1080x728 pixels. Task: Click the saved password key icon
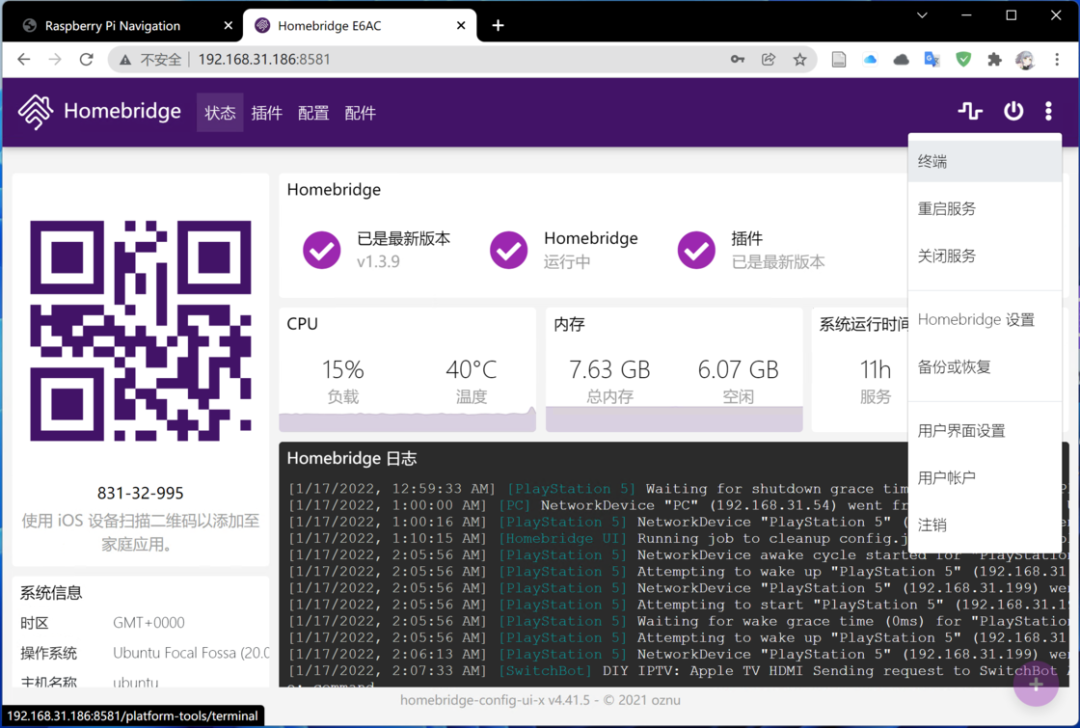click(737, 59)
